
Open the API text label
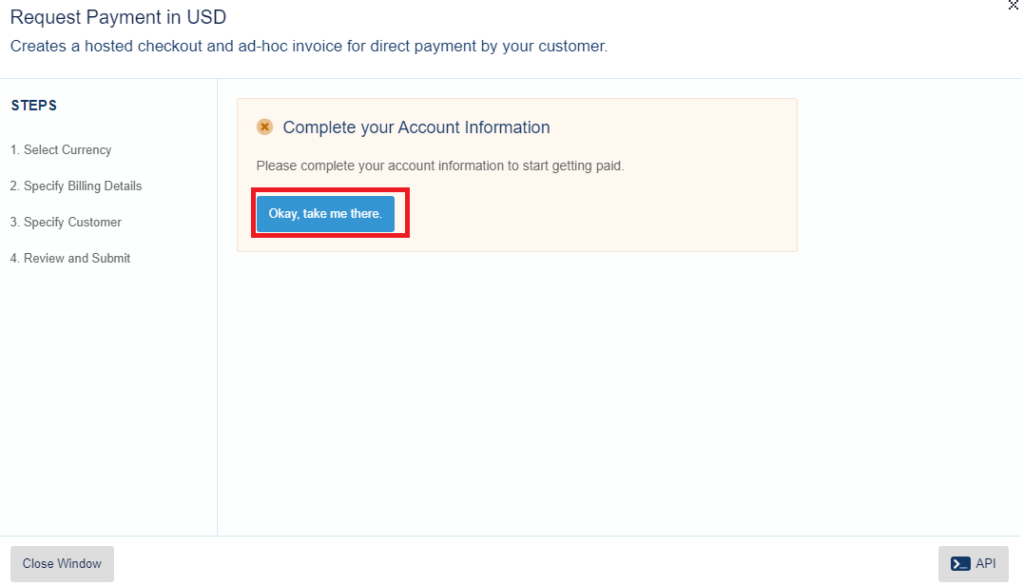click(x=985, y=563)
